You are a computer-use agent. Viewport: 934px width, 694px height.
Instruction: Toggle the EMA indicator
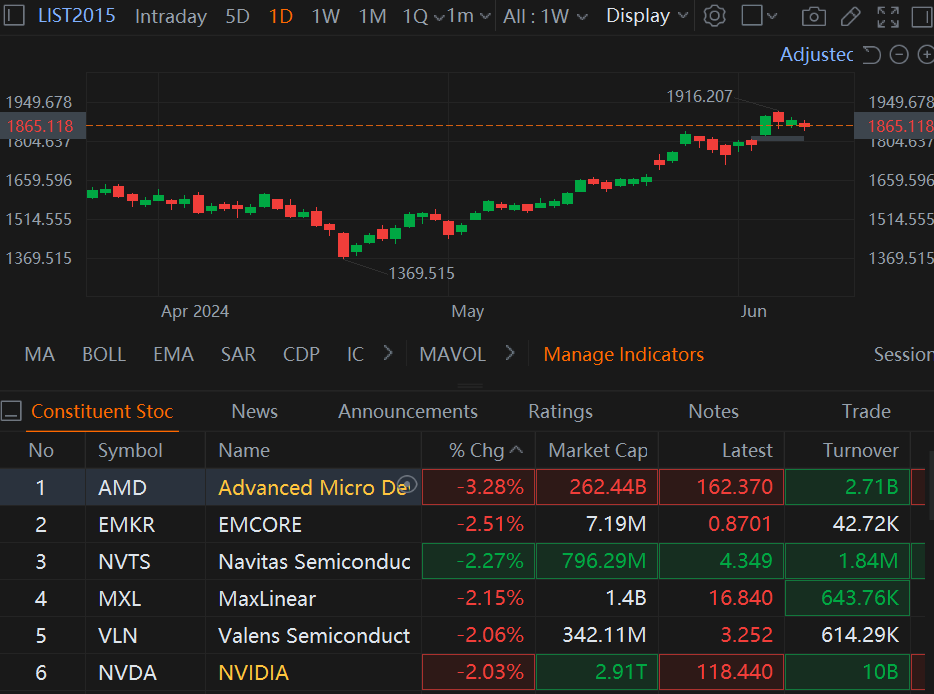click(x=173, y=354)
